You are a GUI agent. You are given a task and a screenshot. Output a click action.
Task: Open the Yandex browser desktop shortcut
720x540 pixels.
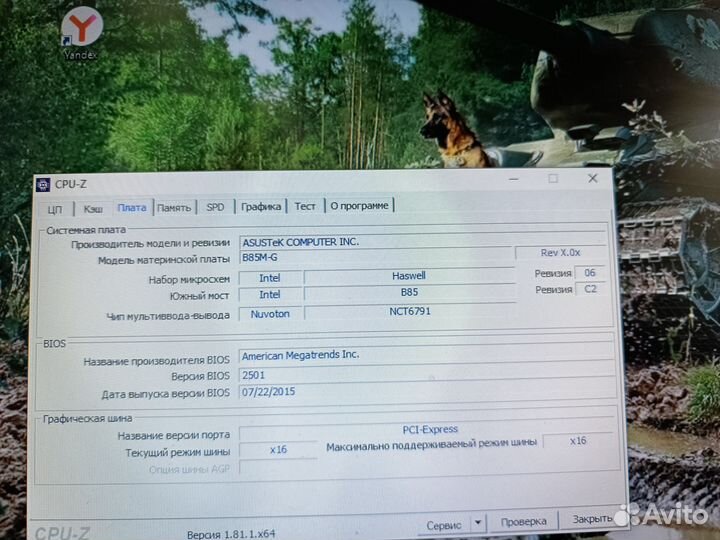coord(81,34)
